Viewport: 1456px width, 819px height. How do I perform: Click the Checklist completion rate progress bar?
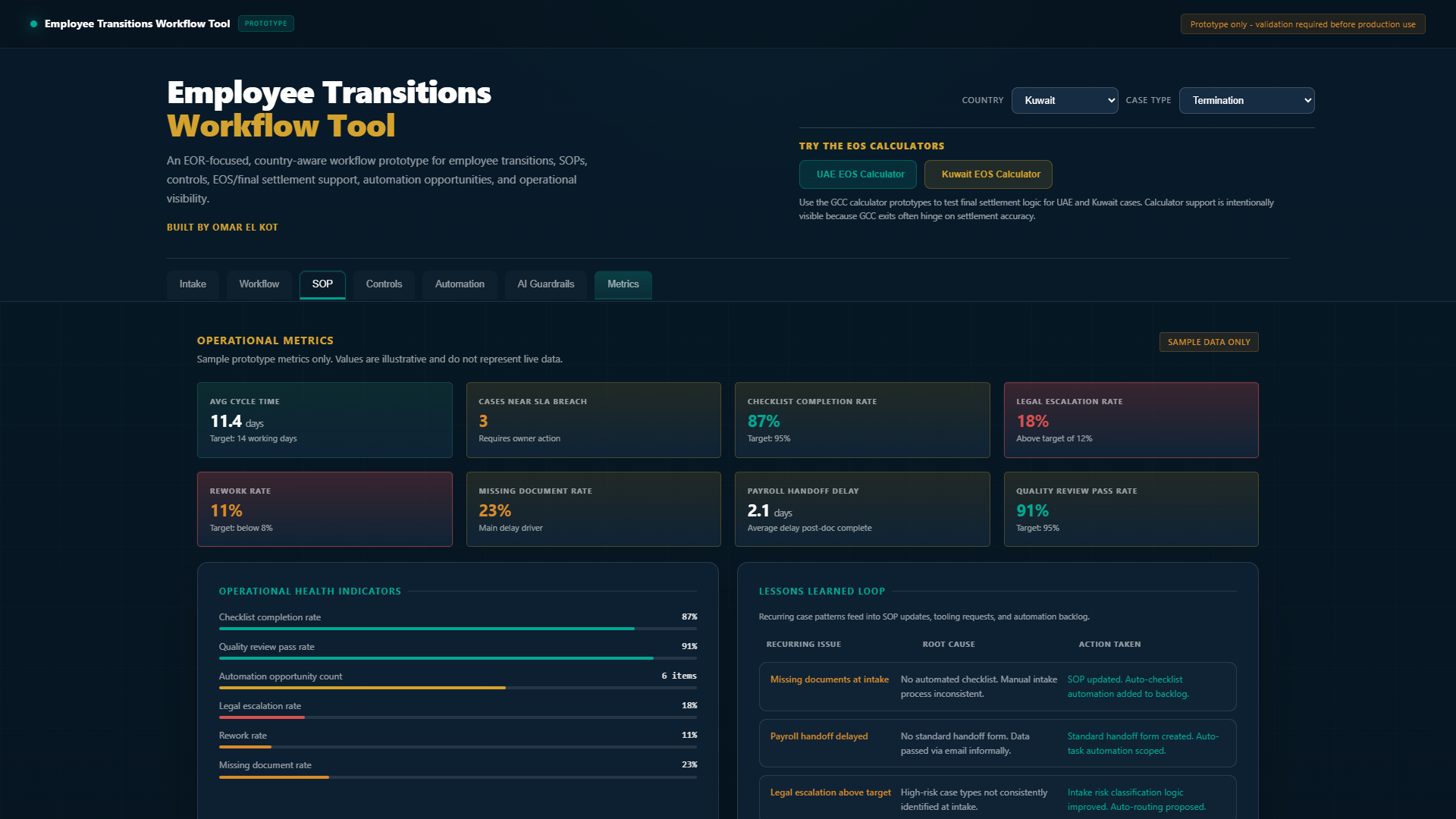pos(458,629)
